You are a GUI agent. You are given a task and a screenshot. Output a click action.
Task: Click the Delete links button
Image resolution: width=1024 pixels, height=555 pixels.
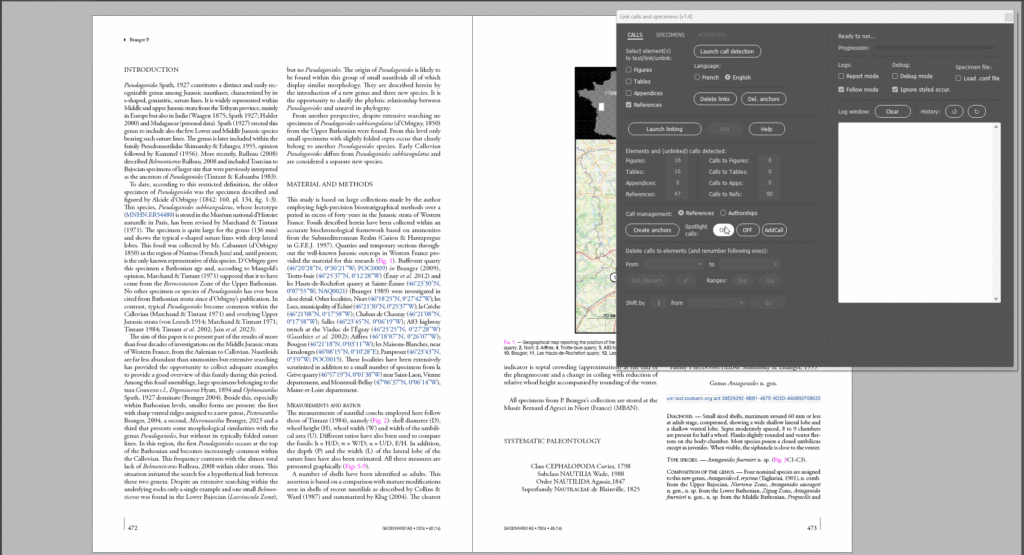(x=715, y=99)
